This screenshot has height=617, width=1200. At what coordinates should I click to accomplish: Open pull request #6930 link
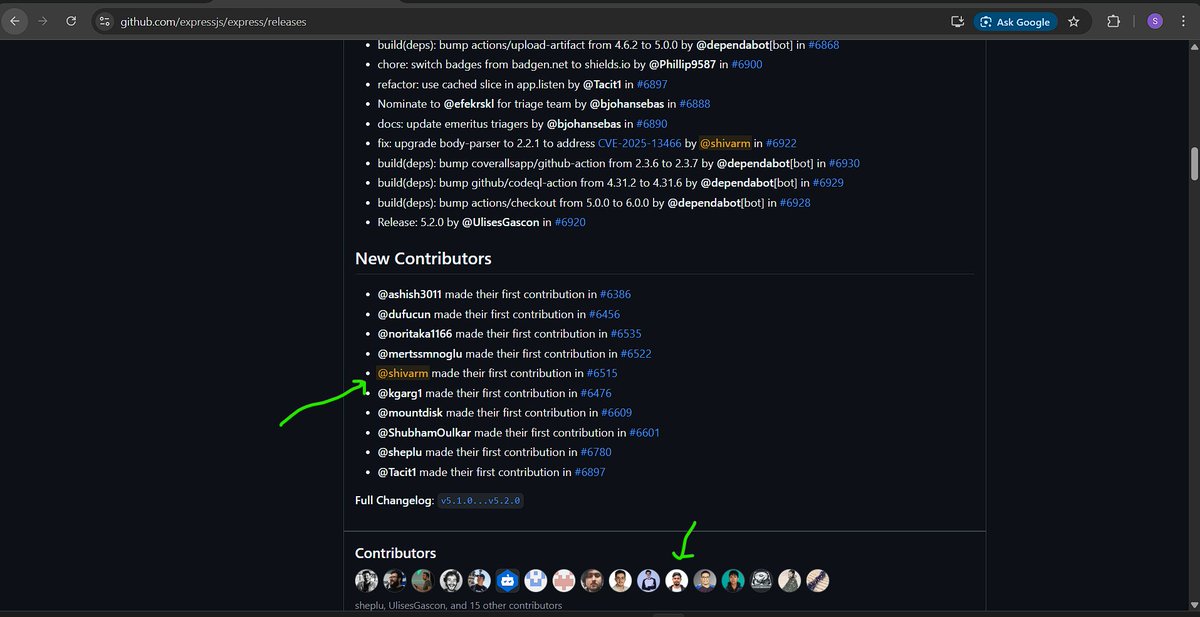click(844, 163)
